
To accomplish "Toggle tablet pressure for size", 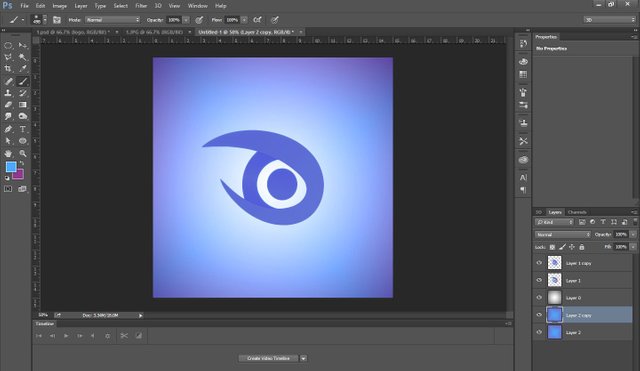I will pyautogui.click(x=275, y=20).
